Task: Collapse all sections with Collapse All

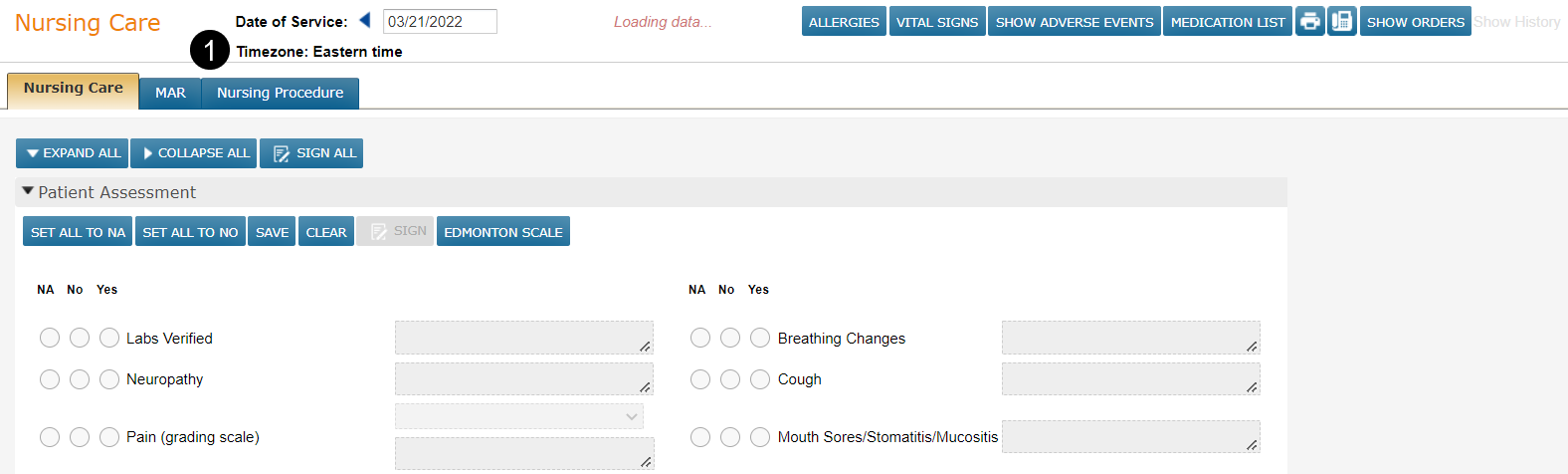Action: [194, 153]
